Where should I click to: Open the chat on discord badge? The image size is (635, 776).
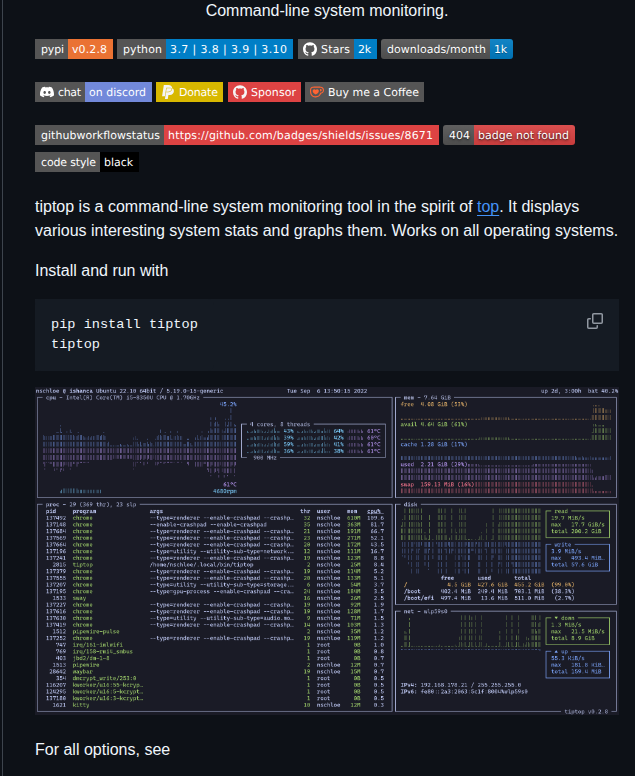pyautogui.click(x=94, y=92)
